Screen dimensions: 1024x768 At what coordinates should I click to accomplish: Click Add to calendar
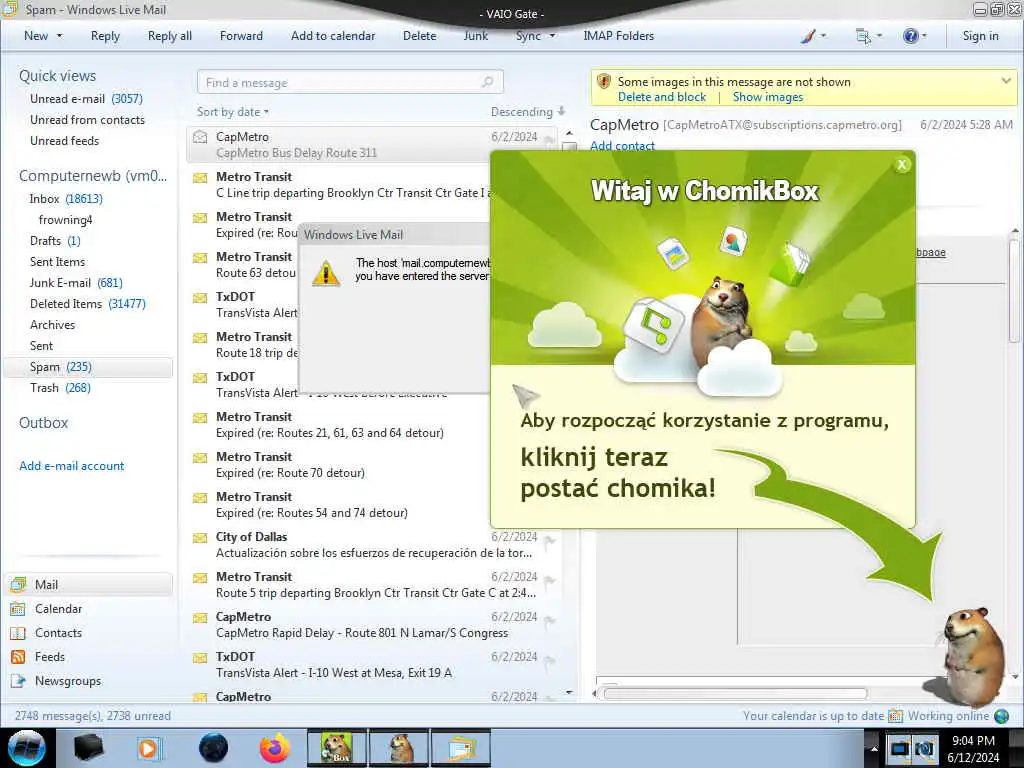pyautogui.click(x=333, y=36)
